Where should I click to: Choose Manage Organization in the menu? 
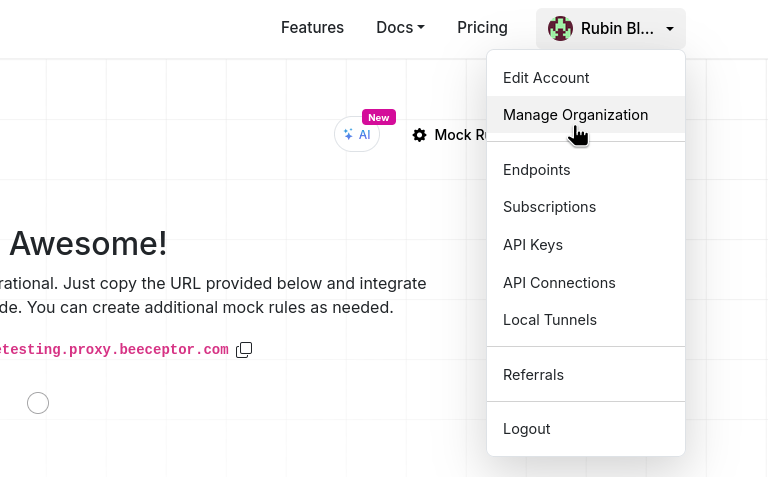pyautogui.click(x=575, y=115)
